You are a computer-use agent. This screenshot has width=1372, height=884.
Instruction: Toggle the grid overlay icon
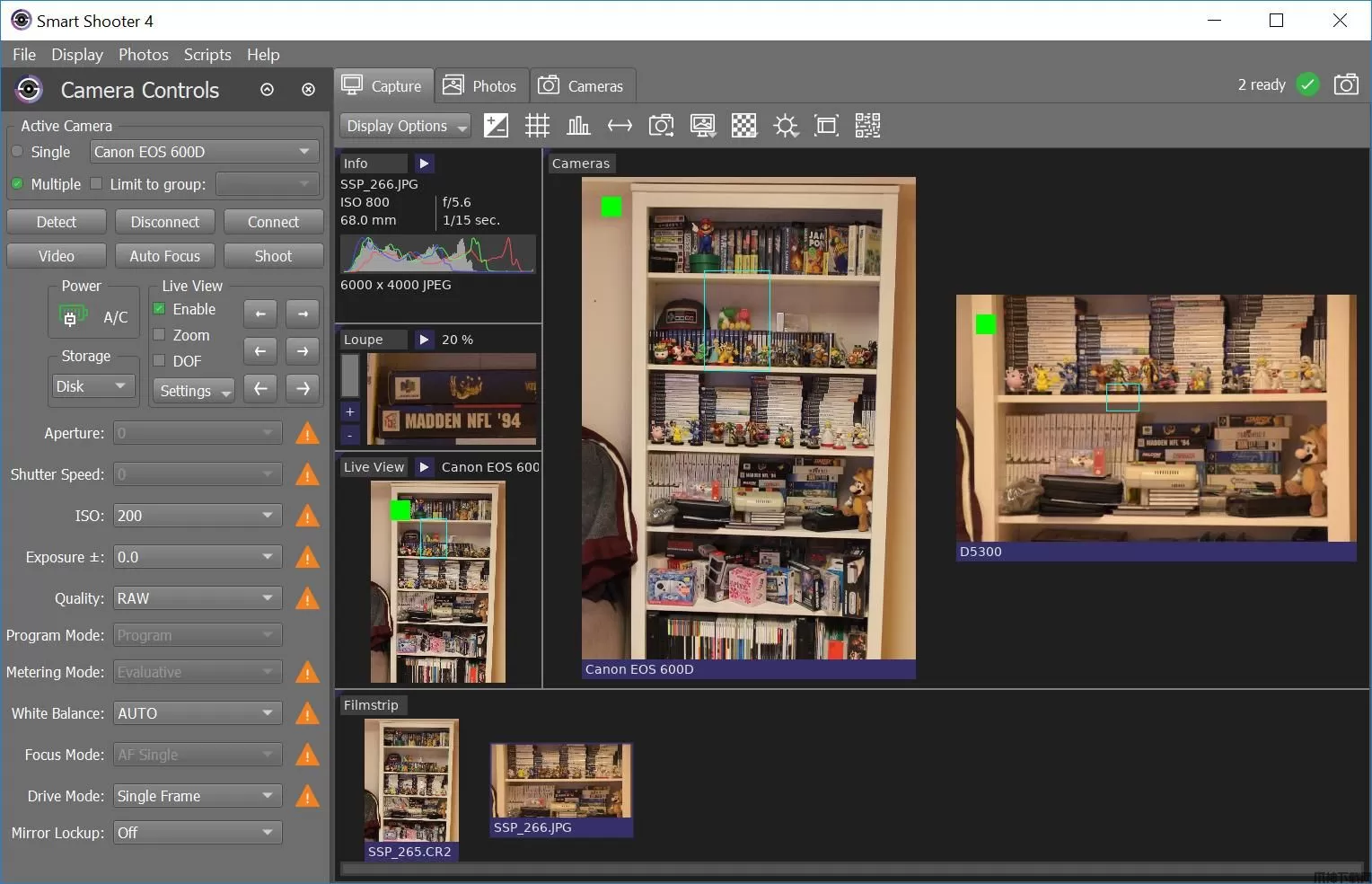(537, 126)
